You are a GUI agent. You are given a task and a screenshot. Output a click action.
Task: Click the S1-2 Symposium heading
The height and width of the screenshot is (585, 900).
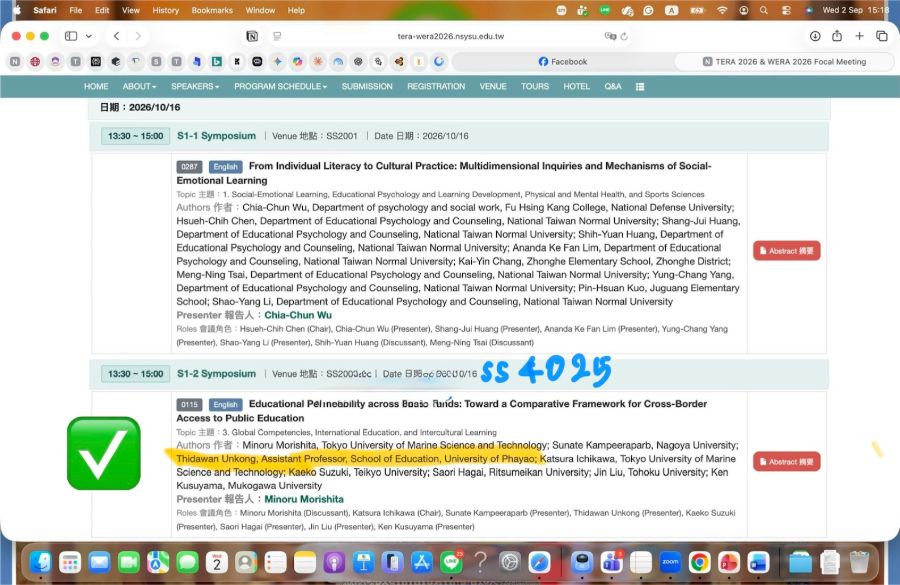[216, 374]
